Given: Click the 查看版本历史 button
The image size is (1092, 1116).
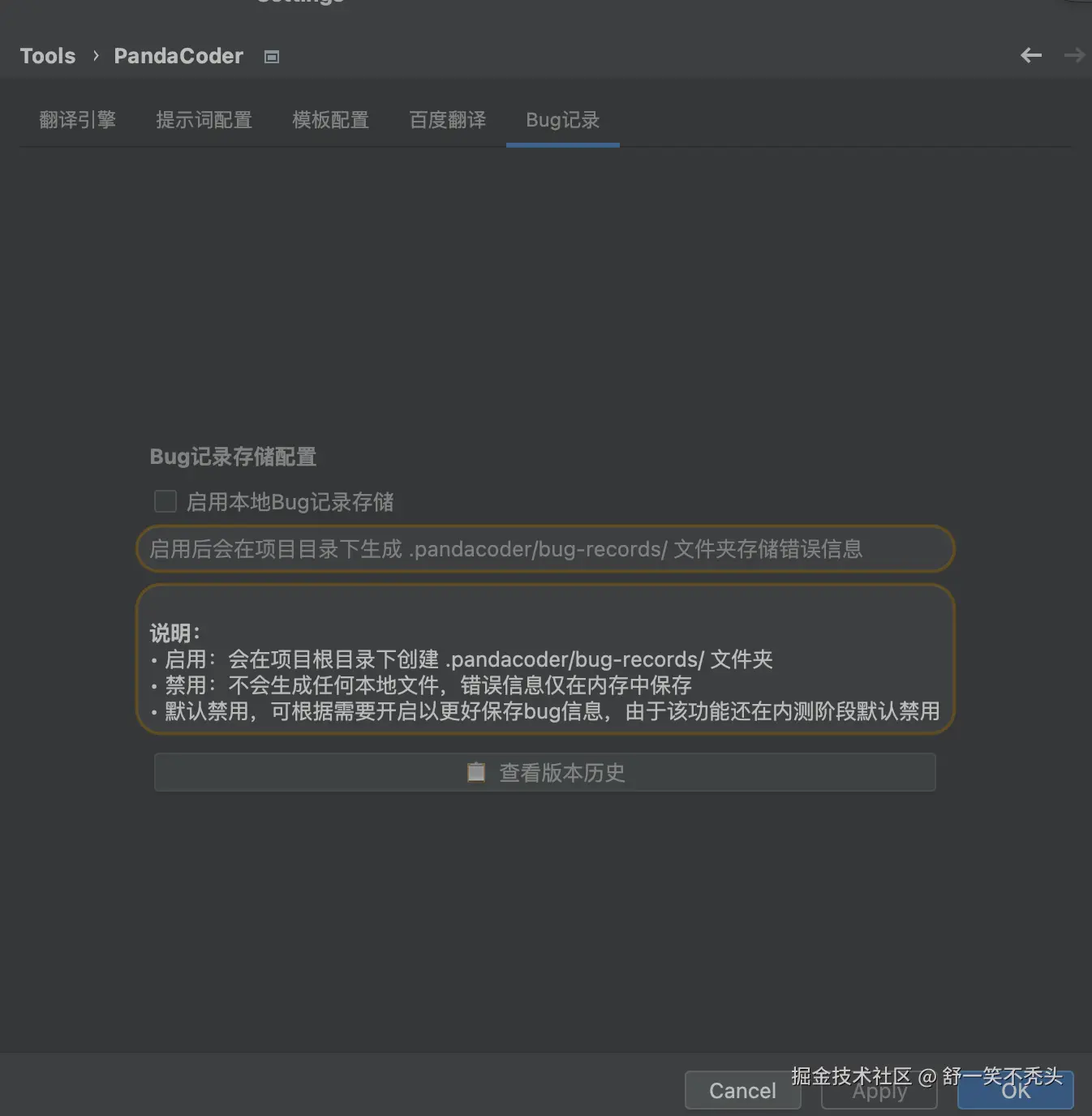Looking at the screenshot, I should coord(544,772).
